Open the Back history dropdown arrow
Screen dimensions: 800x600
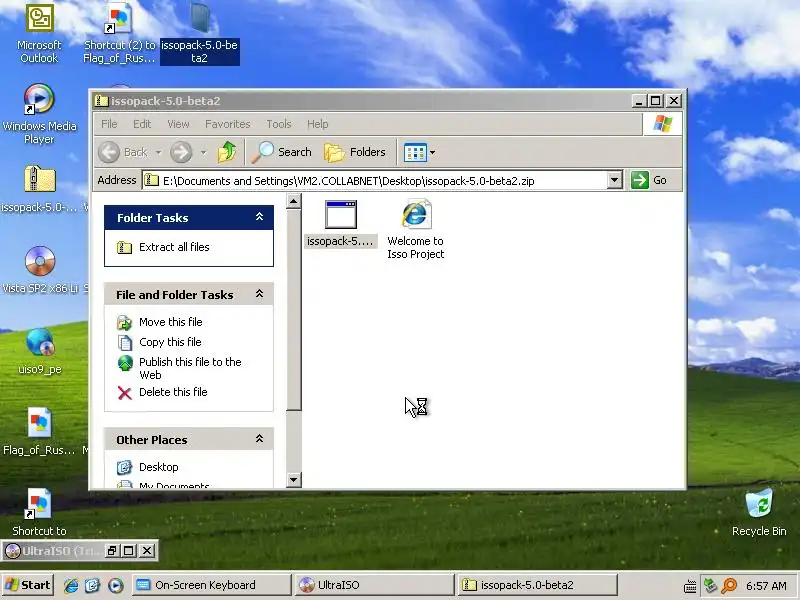click(x=158, y=152)
